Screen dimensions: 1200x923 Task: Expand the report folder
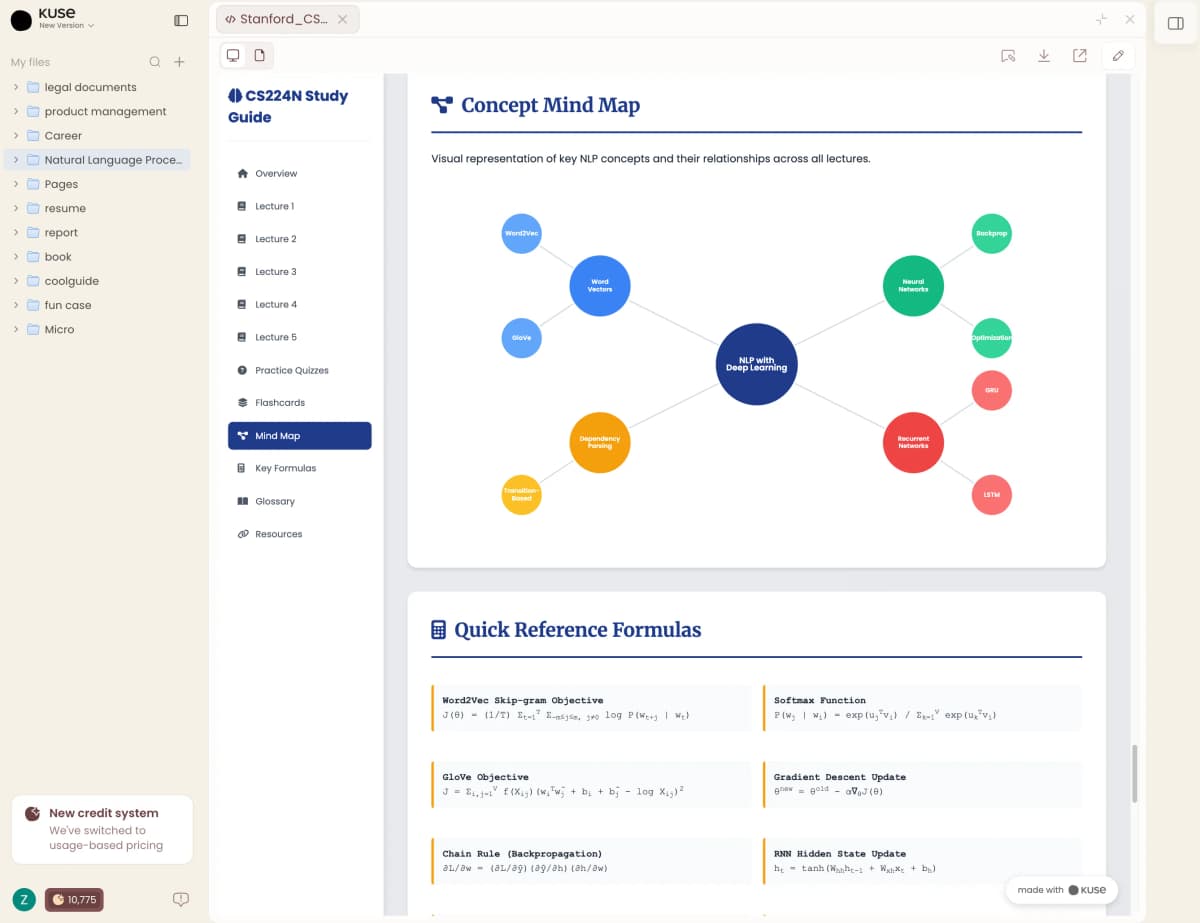click(16, 232)
